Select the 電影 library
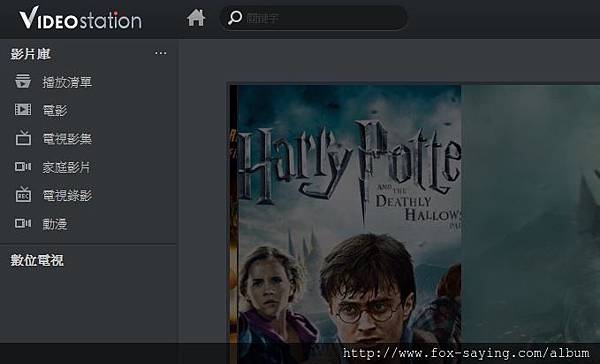The height and width of the screenshot is (364, 600). pos(55,111)
